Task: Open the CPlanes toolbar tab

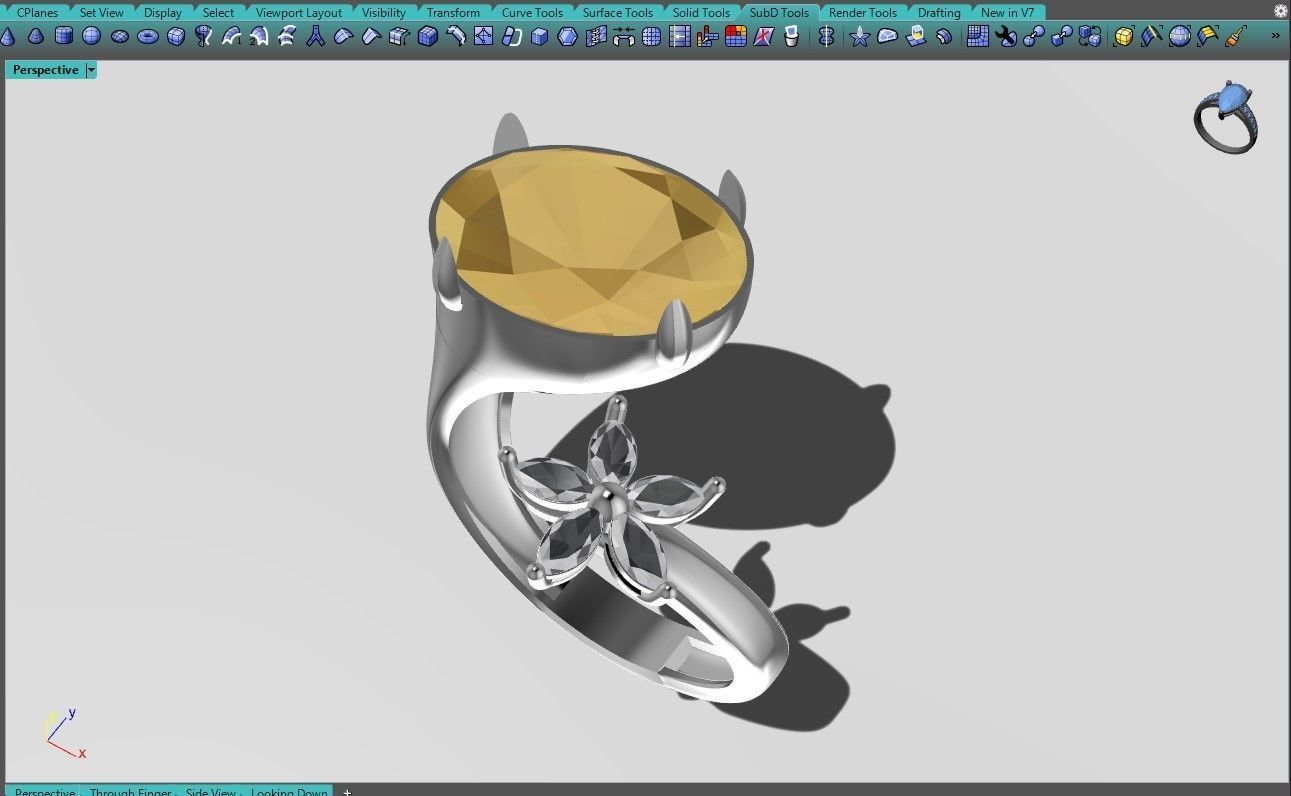Action: (37, 13)
